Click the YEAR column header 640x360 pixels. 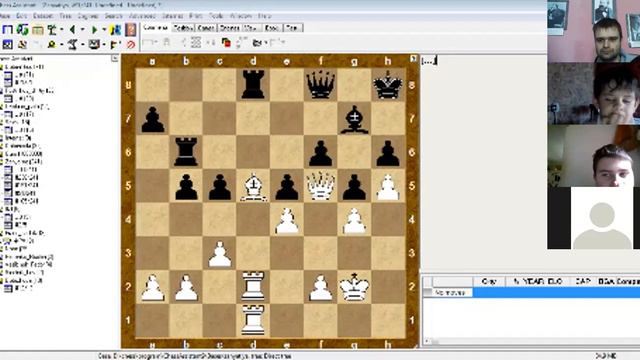(533, 281)
